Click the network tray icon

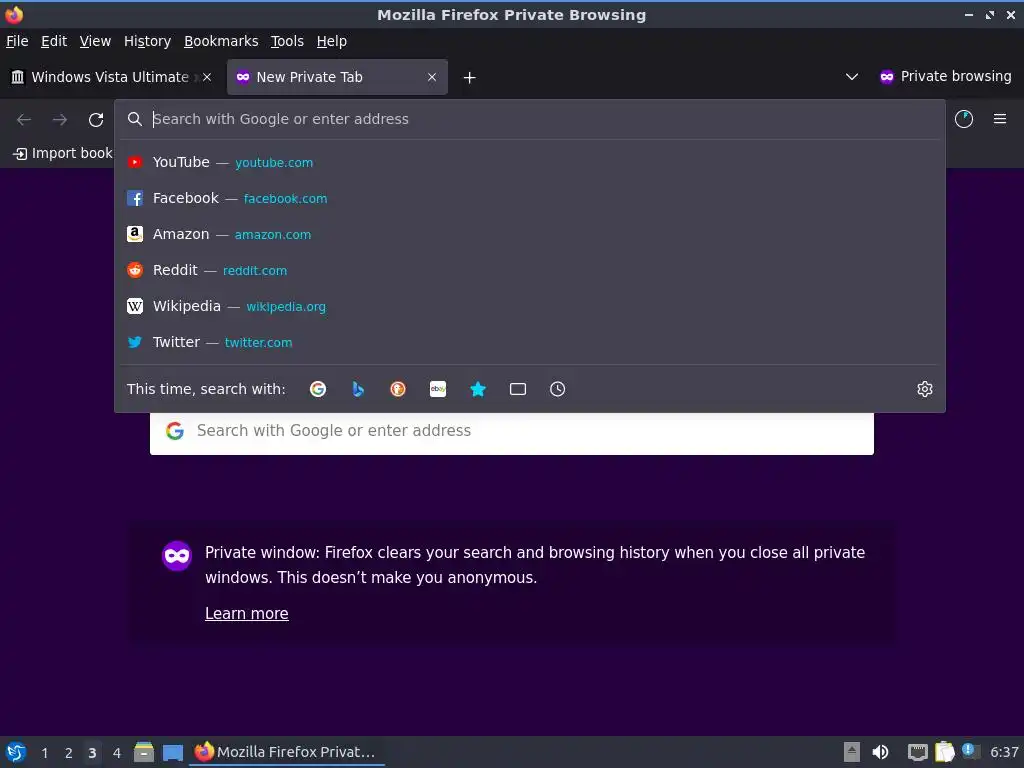coord(918,752)
